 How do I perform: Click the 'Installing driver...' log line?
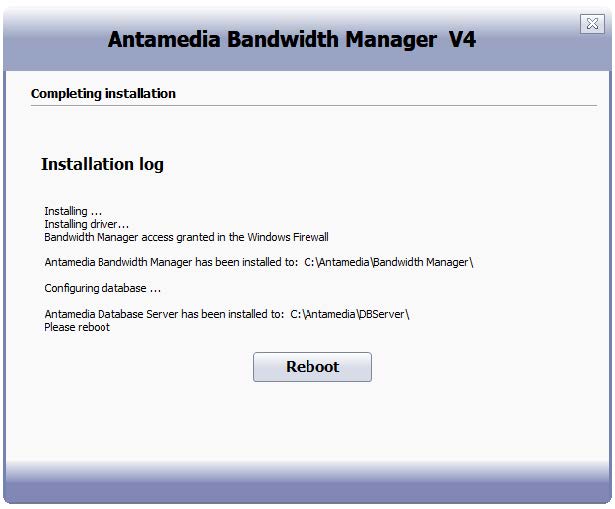coord(86,224)
